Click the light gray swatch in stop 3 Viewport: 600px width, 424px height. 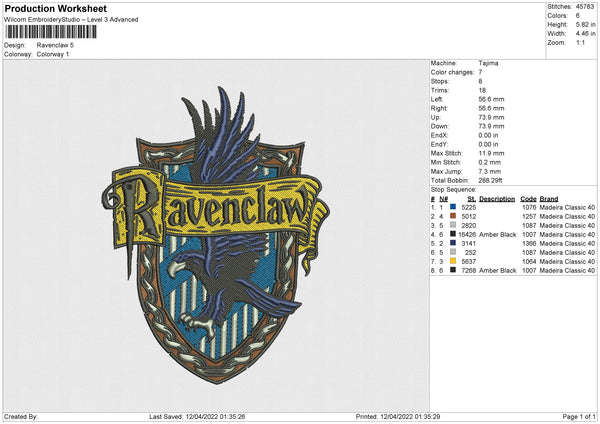click(453, 225)
